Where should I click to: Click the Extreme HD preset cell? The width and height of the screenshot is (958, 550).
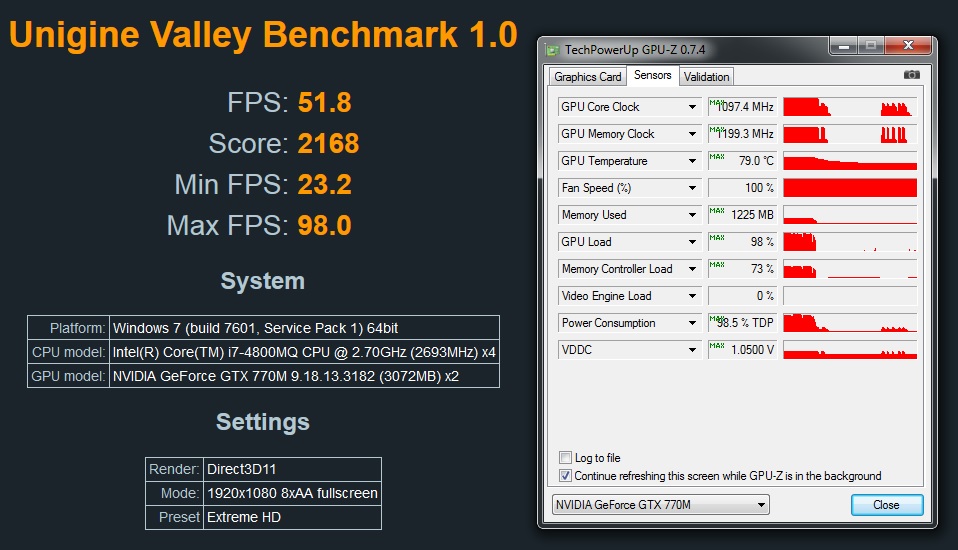pos(292,517)
